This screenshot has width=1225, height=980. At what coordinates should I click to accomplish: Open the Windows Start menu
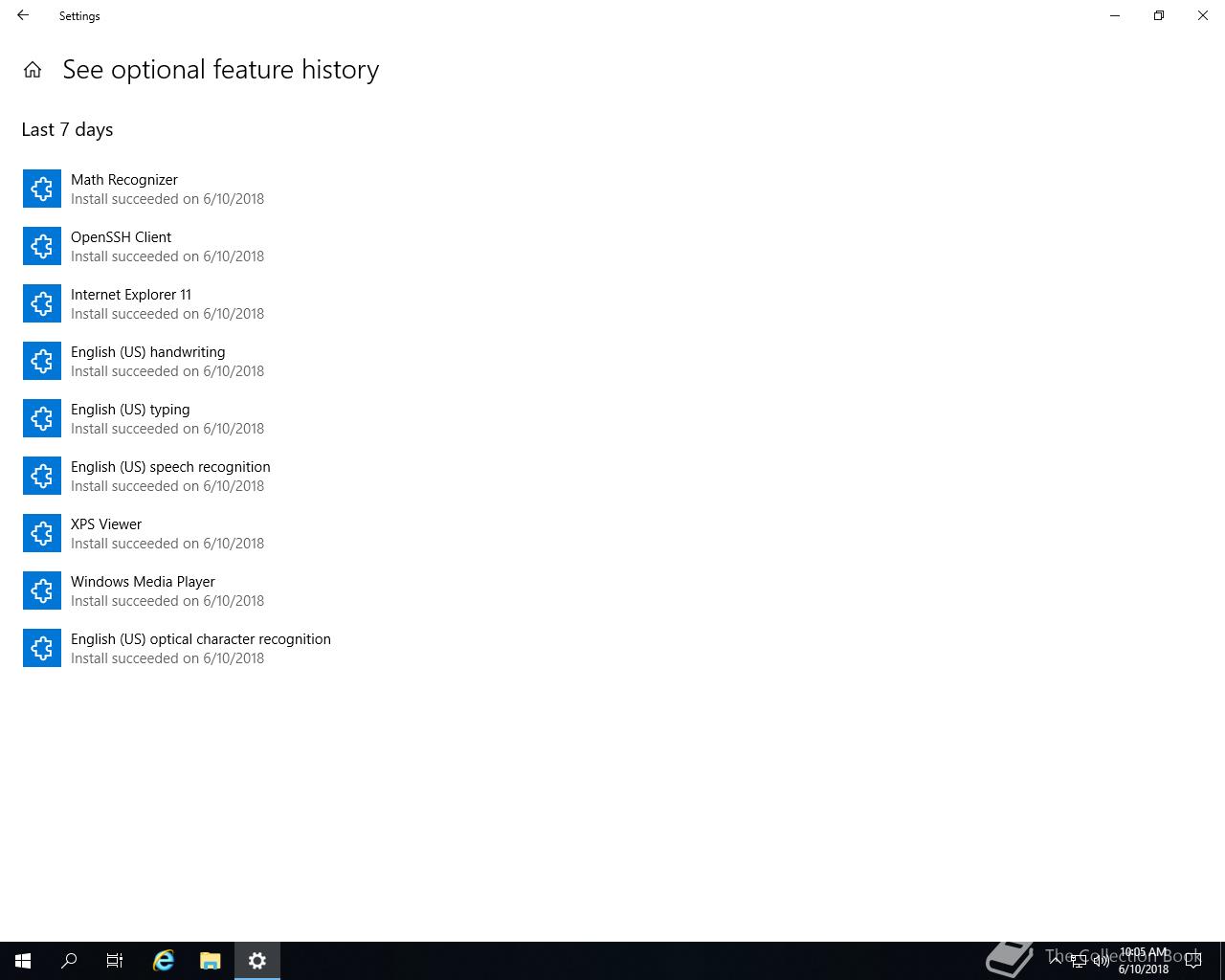tap(23, 961)
